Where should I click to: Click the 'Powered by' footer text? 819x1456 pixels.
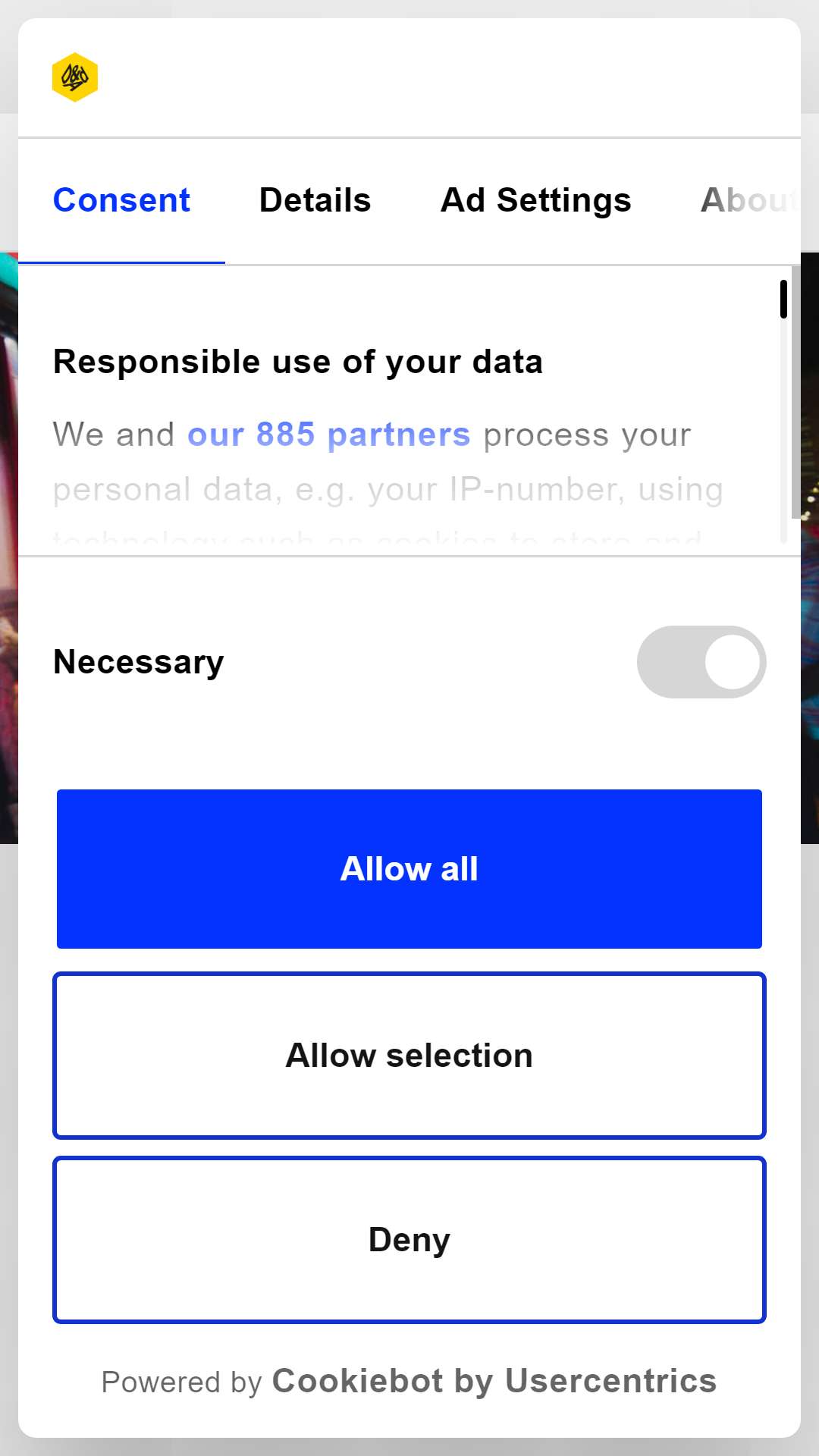182,1382
